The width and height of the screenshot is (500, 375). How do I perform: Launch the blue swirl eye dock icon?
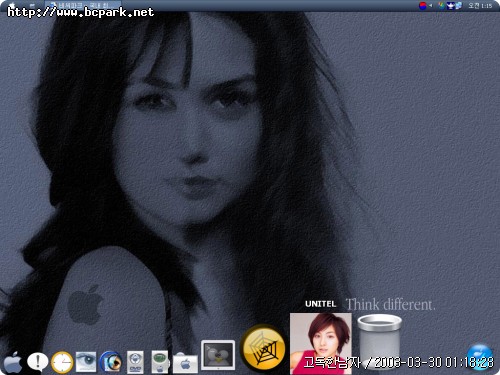[x=111, y=362]
